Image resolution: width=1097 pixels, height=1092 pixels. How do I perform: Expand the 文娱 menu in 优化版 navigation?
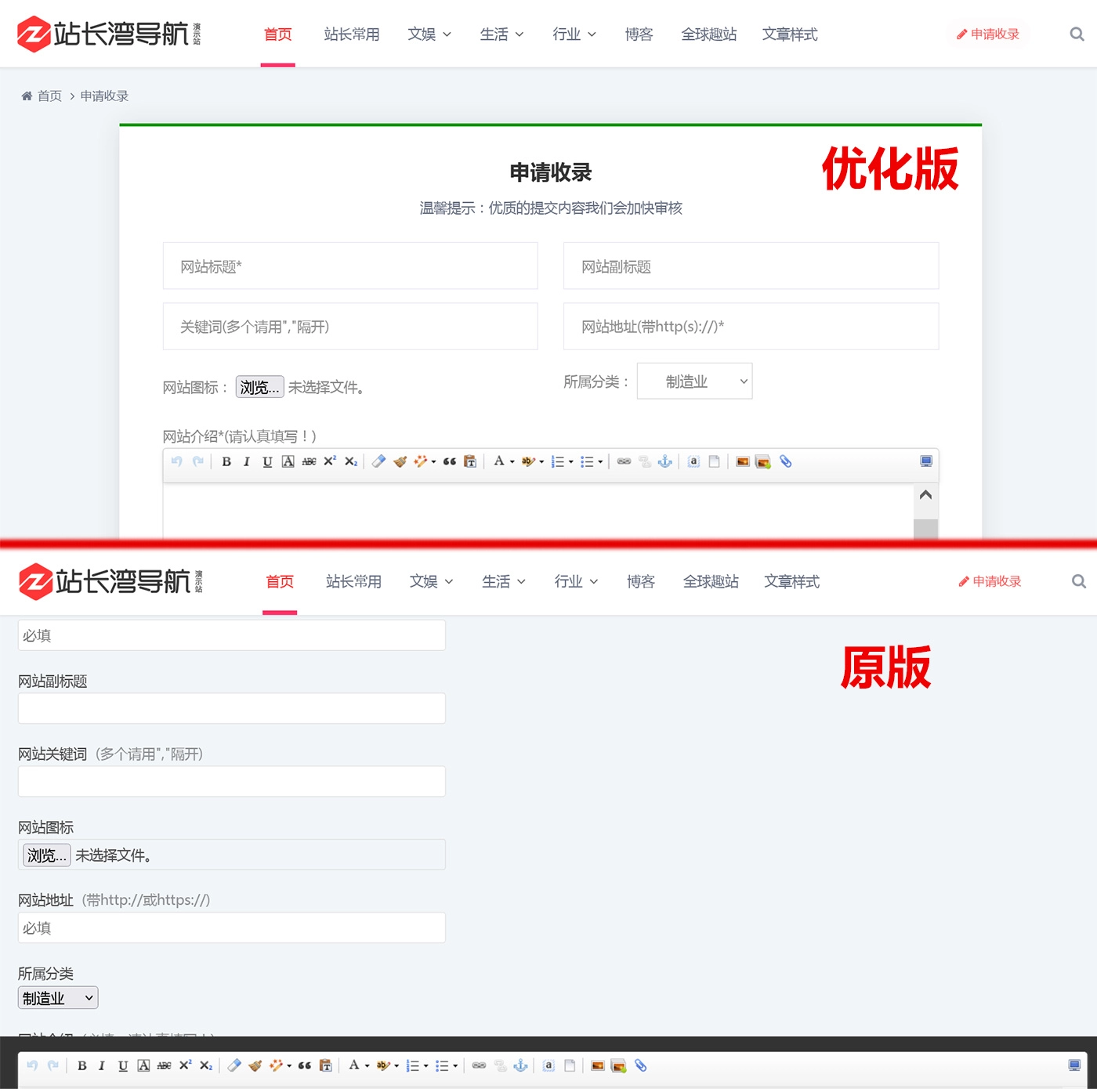point(429,34)
